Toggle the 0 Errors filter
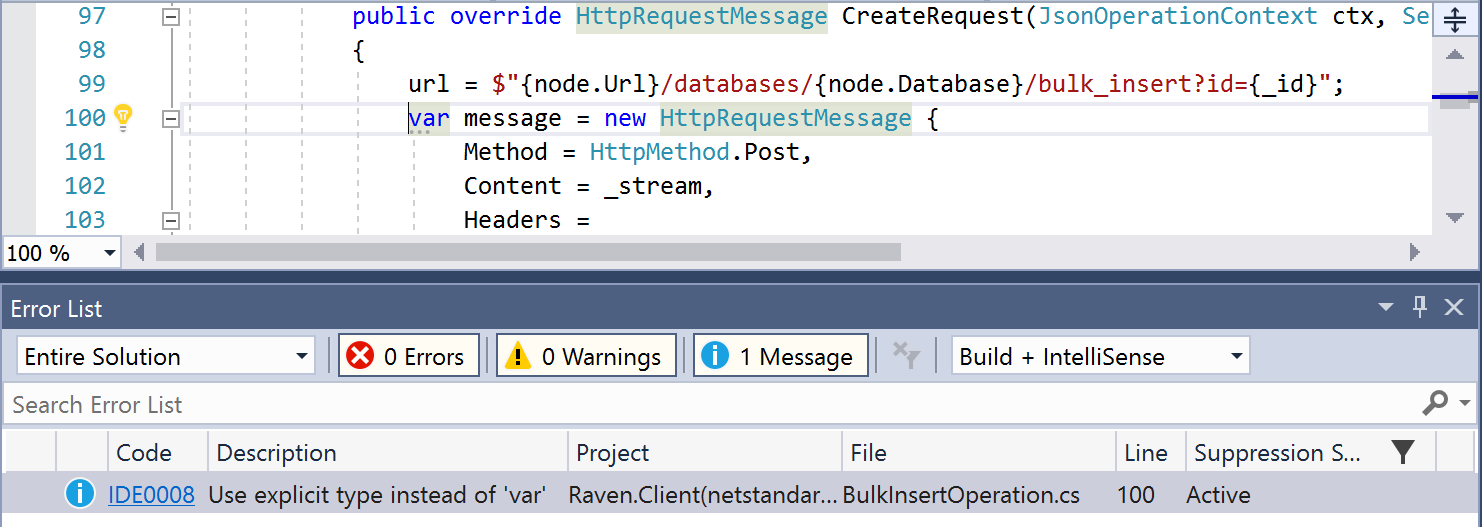The height and width of the screenshot is (527, 1482). click(408, 356)
